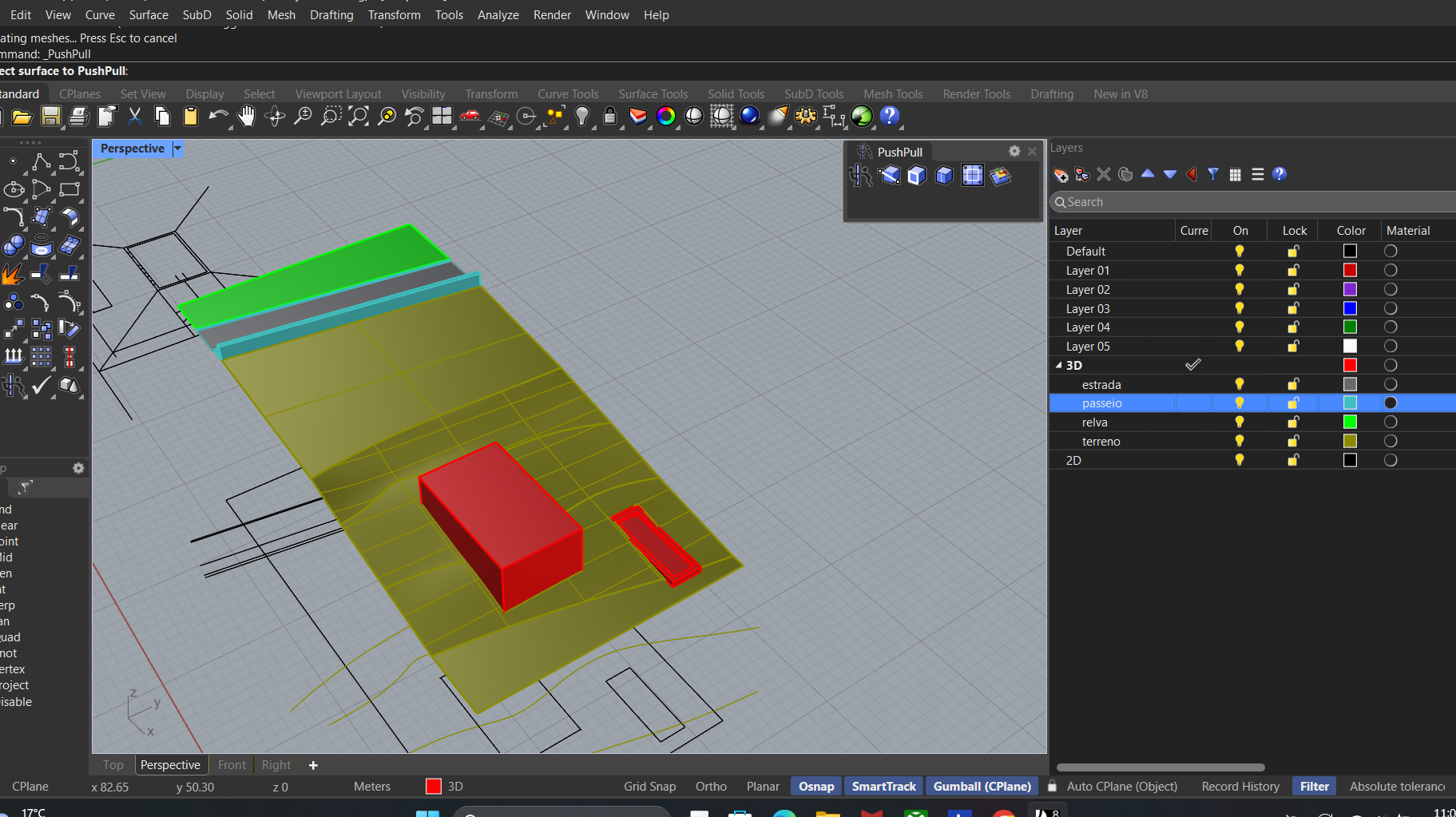Click the Undo arrow icon
Screen dimensions: 1456x817
coord(216,117)
